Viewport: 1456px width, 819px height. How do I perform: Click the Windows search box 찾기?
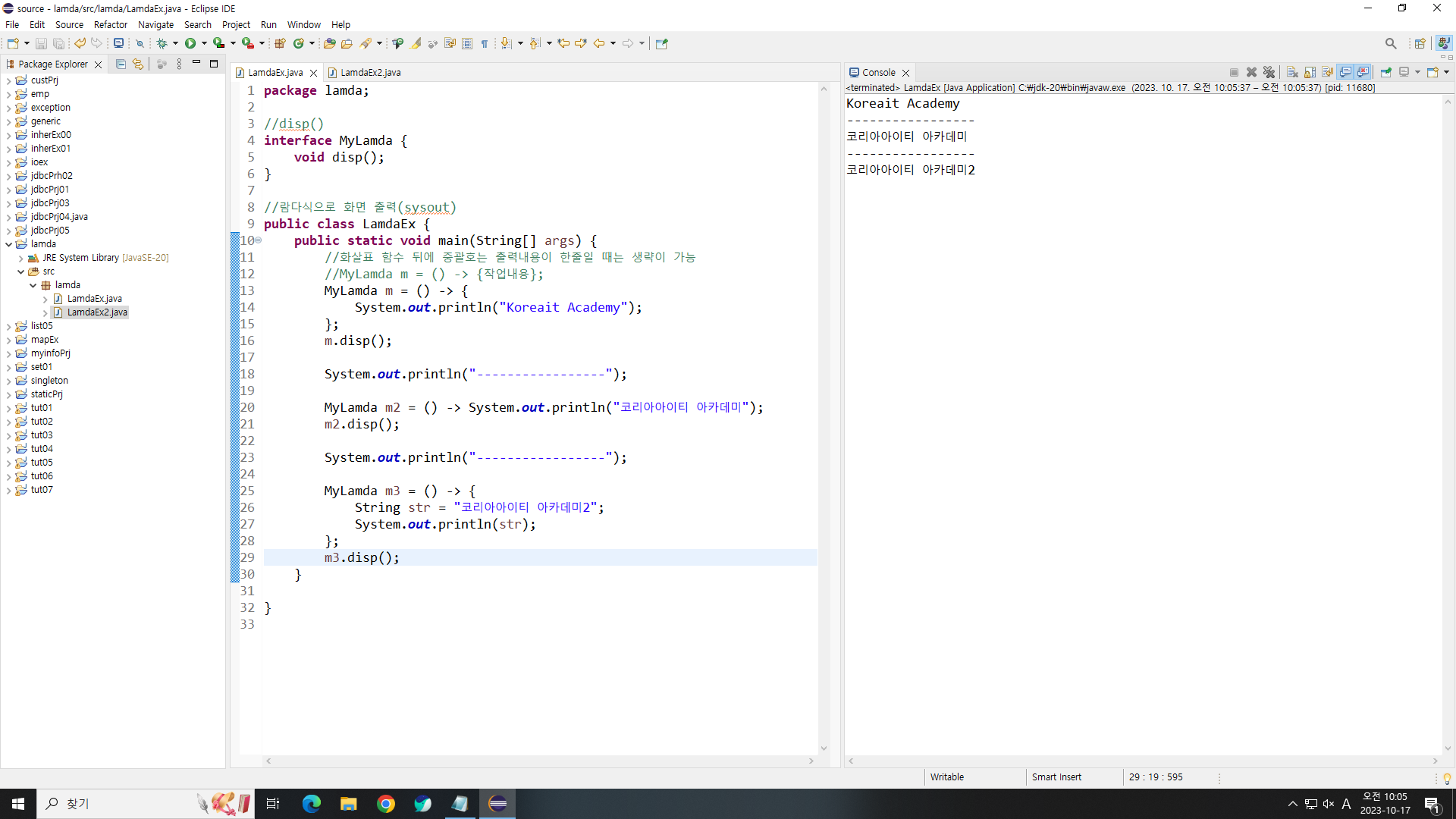coord(114,804)
